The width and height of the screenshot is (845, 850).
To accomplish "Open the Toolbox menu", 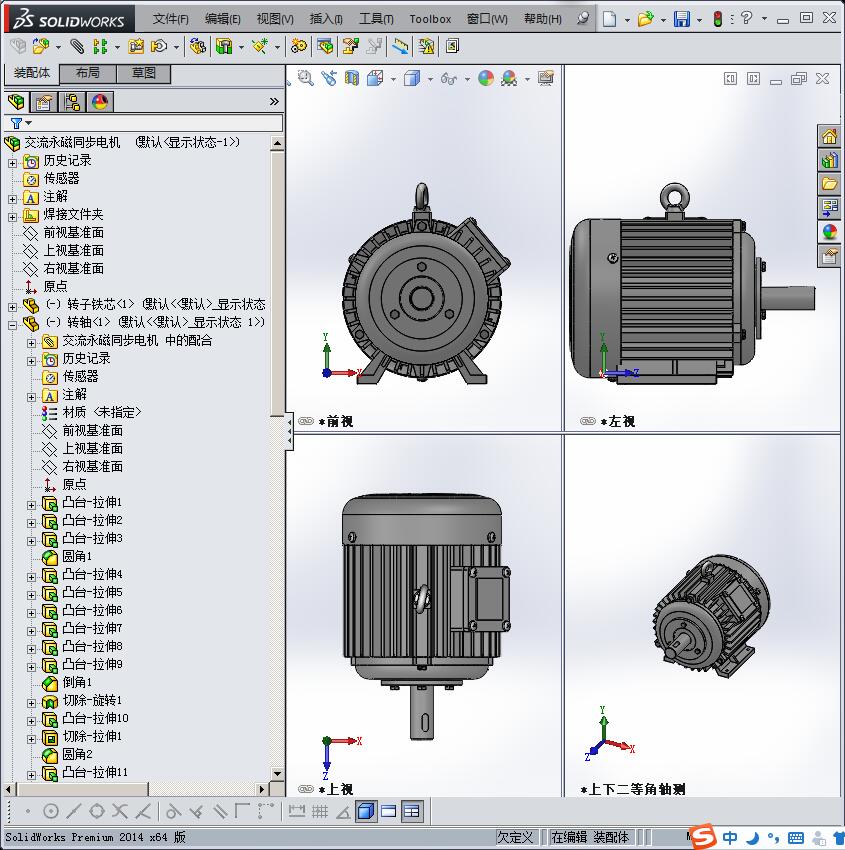I will (x=430, y=19).
